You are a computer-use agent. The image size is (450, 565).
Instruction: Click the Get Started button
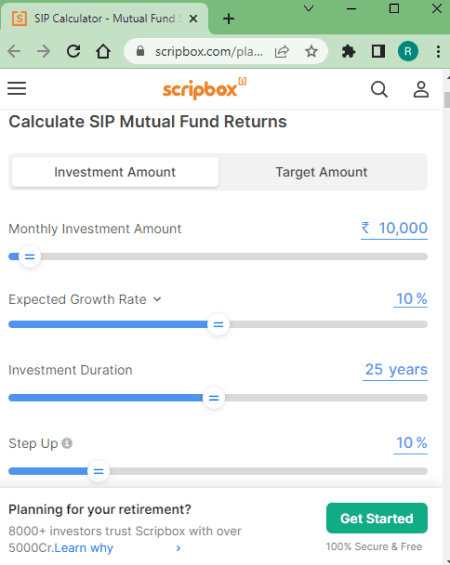[x=377, y=518]
